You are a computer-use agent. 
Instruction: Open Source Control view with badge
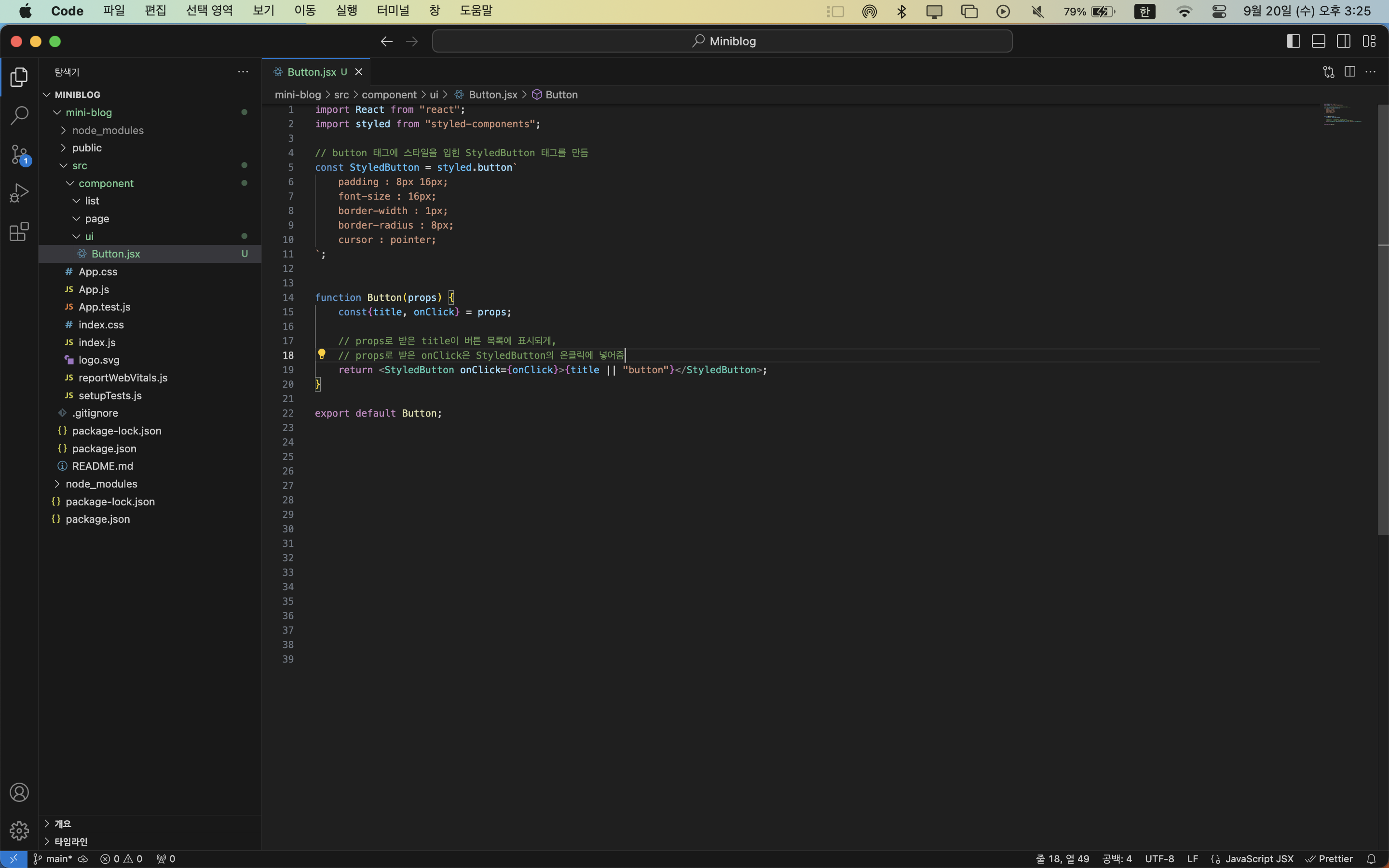(19, 154)
